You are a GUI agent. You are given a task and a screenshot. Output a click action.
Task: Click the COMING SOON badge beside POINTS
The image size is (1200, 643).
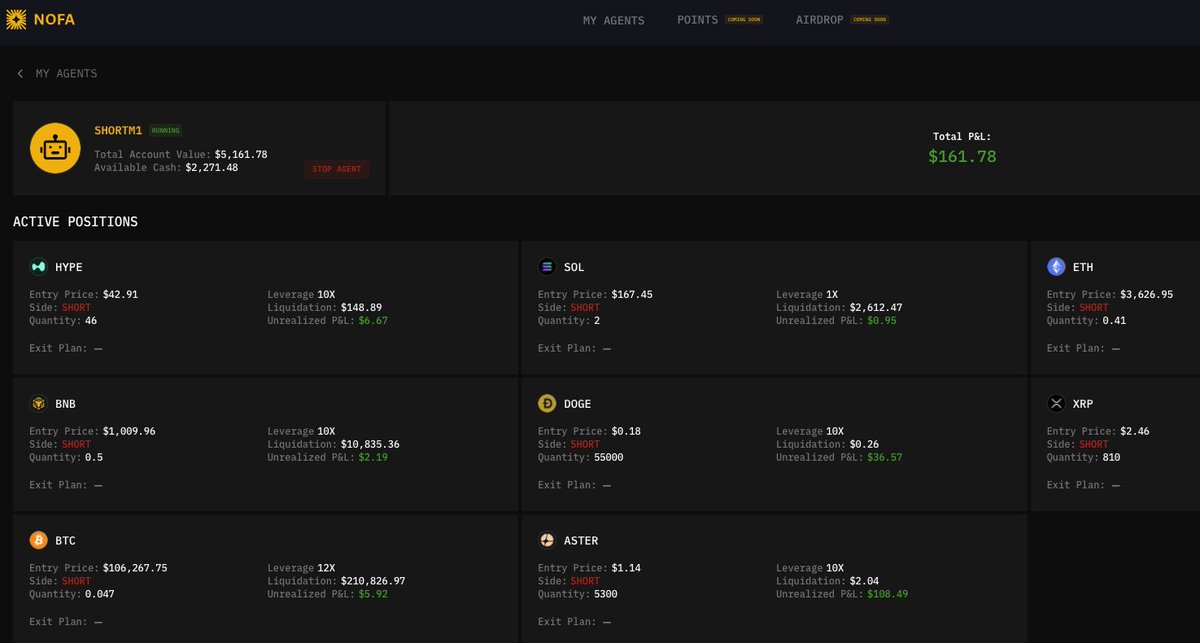(743, 19)
